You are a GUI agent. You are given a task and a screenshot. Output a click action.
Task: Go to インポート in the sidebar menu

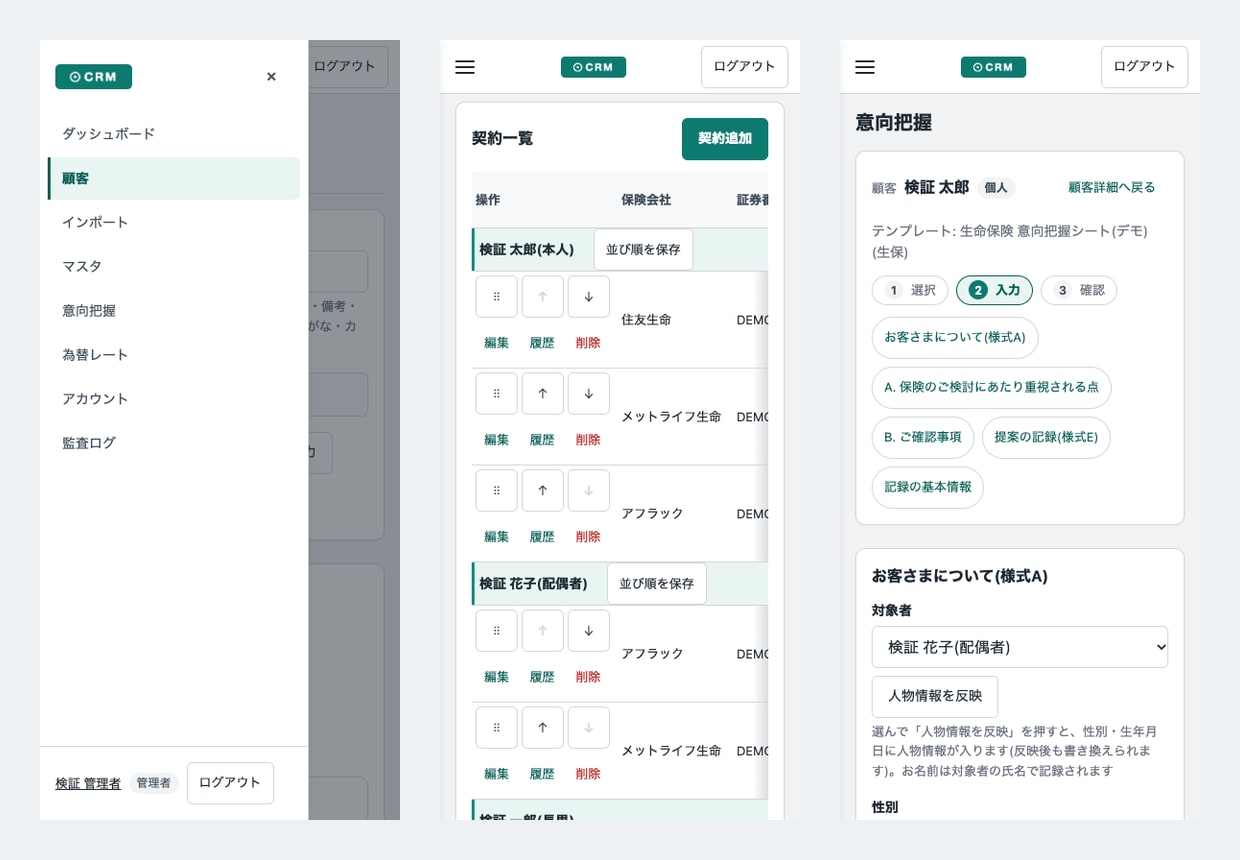point(174,222)
